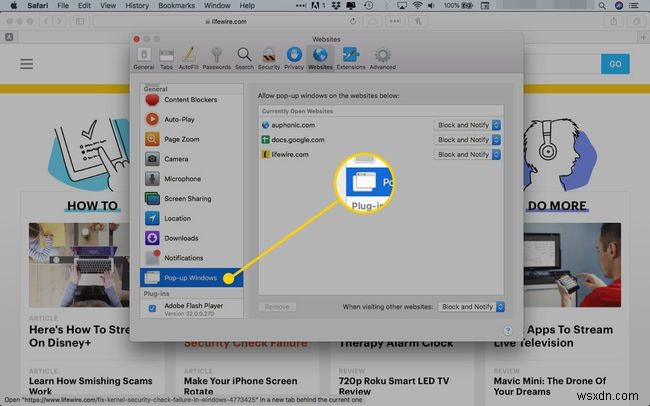
Task: Switch to the Websites preferences pane
Action: (x=320, y=58)
